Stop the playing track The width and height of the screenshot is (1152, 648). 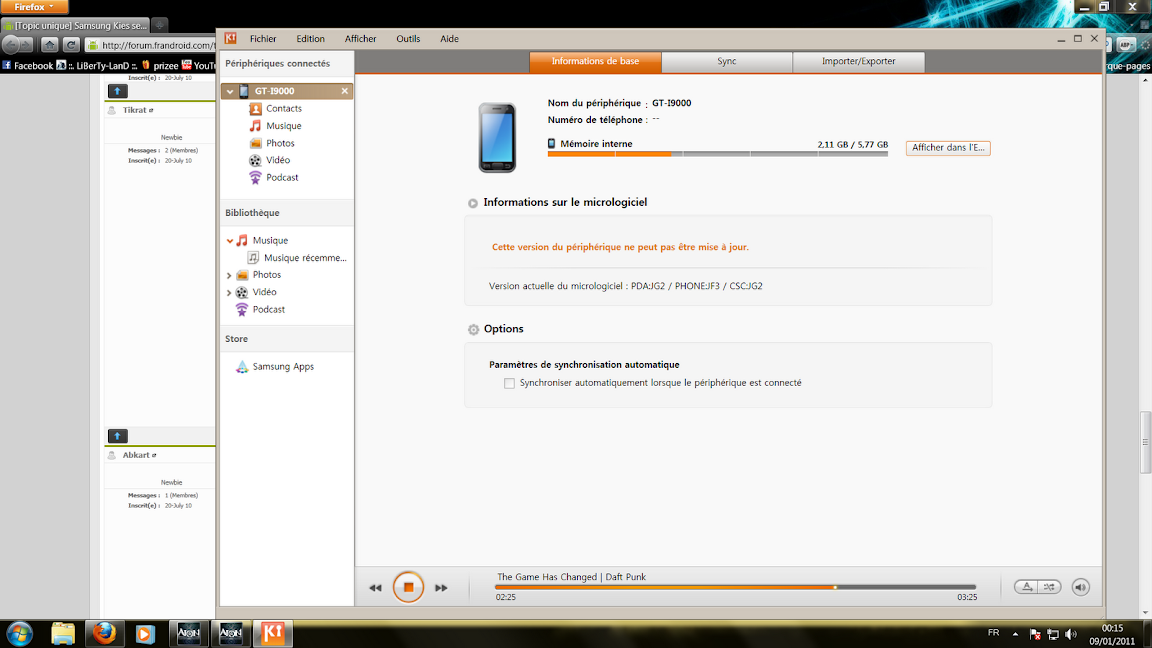(408, 588)
